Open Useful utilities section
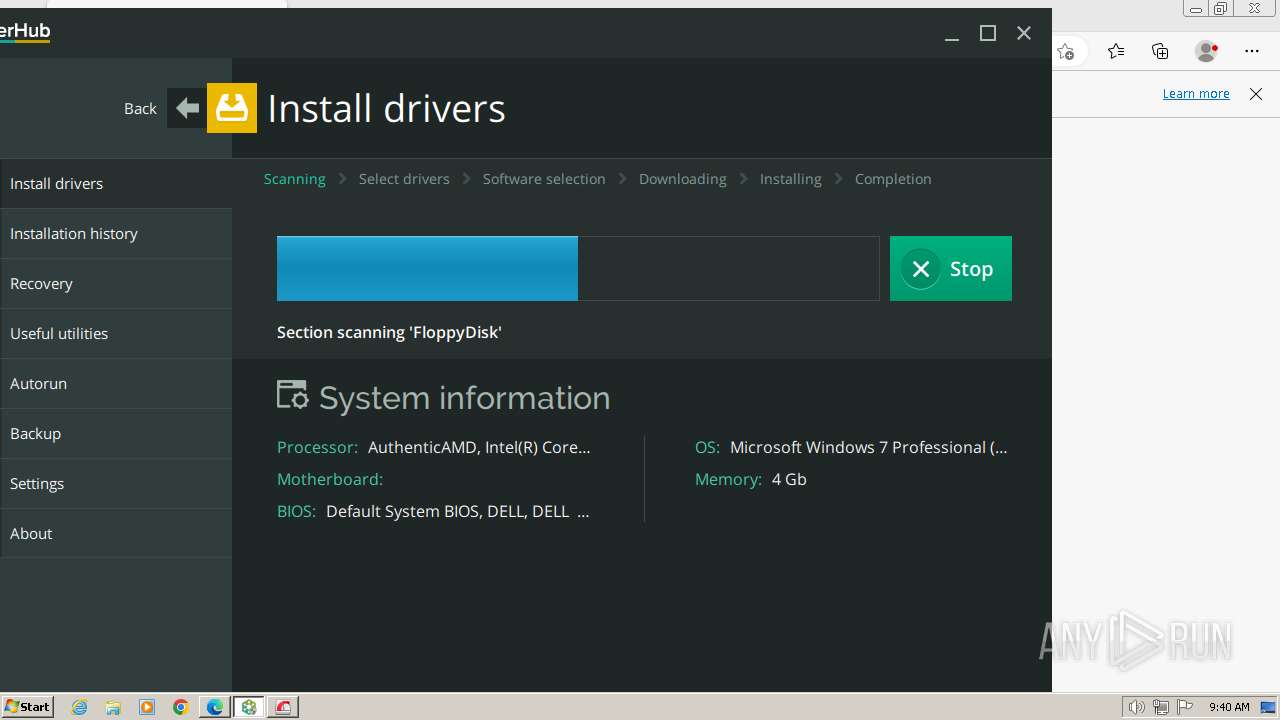The height and width of the screenshot is (720, 1280). pos(116,334)
